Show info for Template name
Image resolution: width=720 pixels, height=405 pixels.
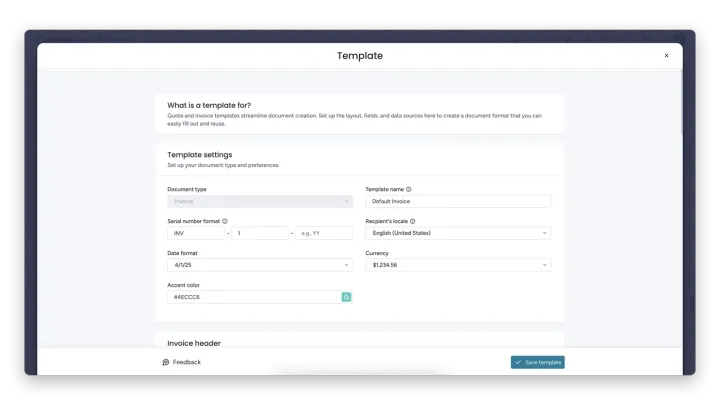[409, 189]
